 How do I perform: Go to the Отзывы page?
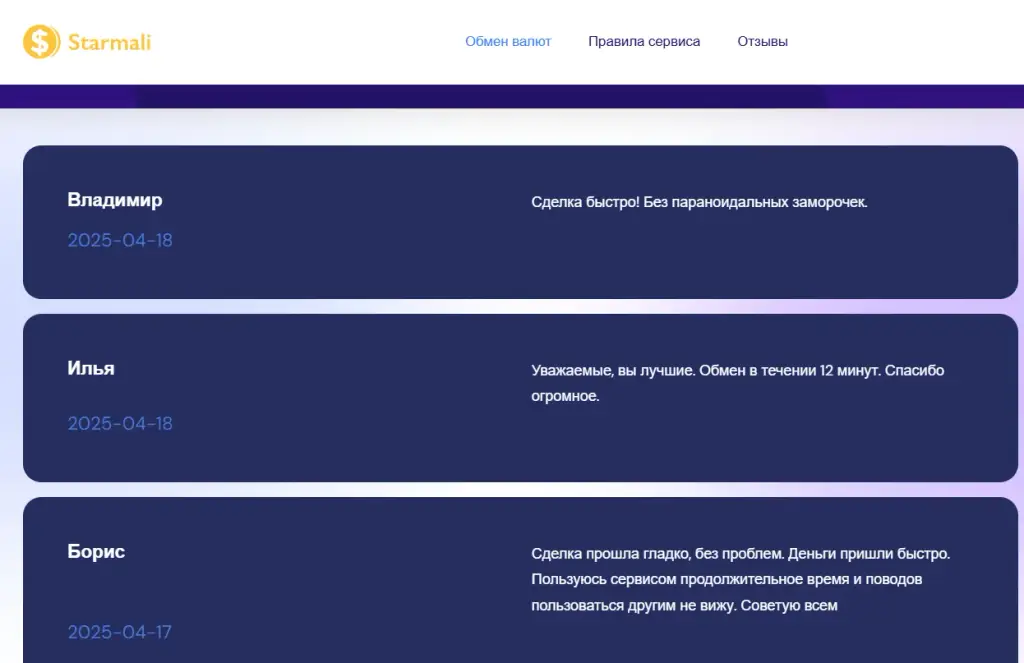point(762,41)
